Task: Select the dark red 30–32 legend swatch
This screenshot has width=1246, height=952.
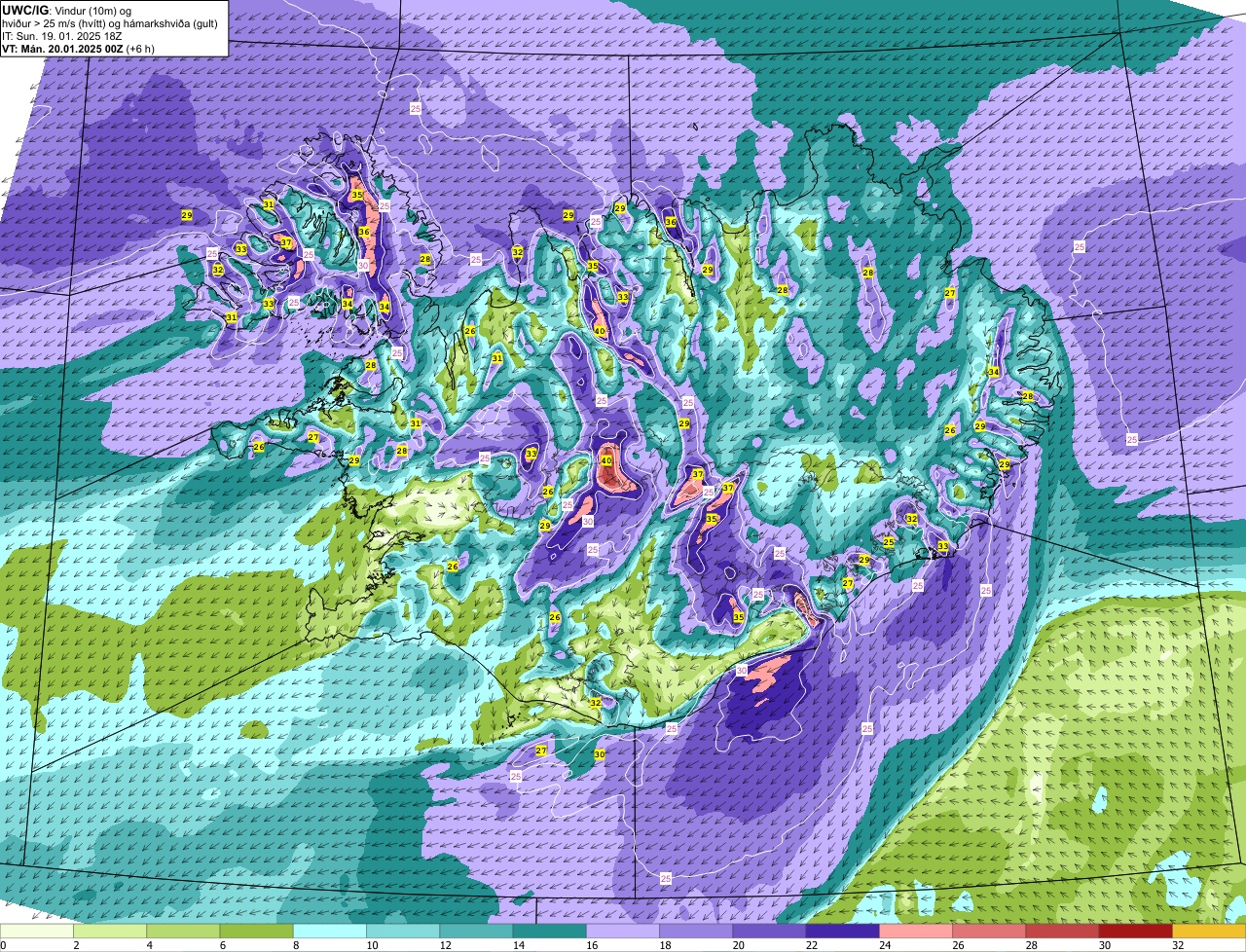Action: pos(1136,932)
